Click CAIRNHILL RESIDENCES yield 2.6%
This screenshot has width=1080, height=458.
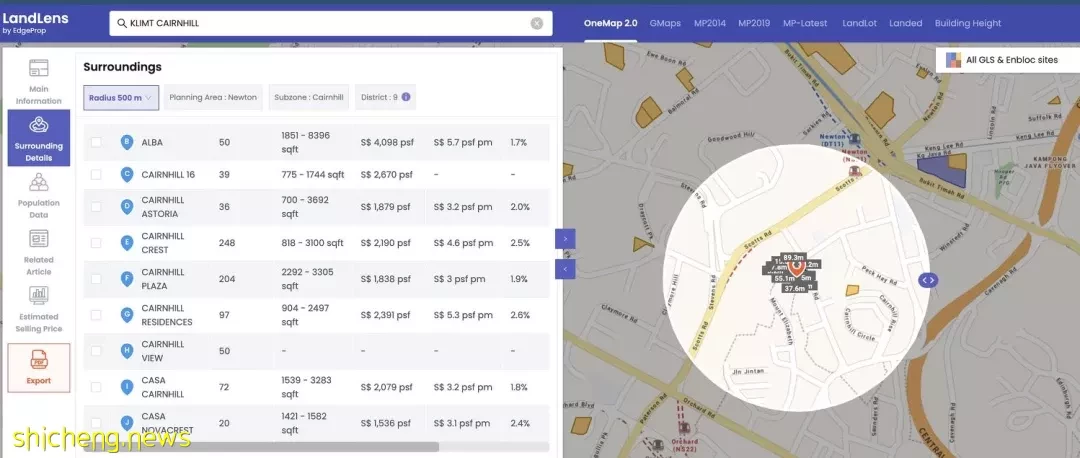(x=520, y=315)
